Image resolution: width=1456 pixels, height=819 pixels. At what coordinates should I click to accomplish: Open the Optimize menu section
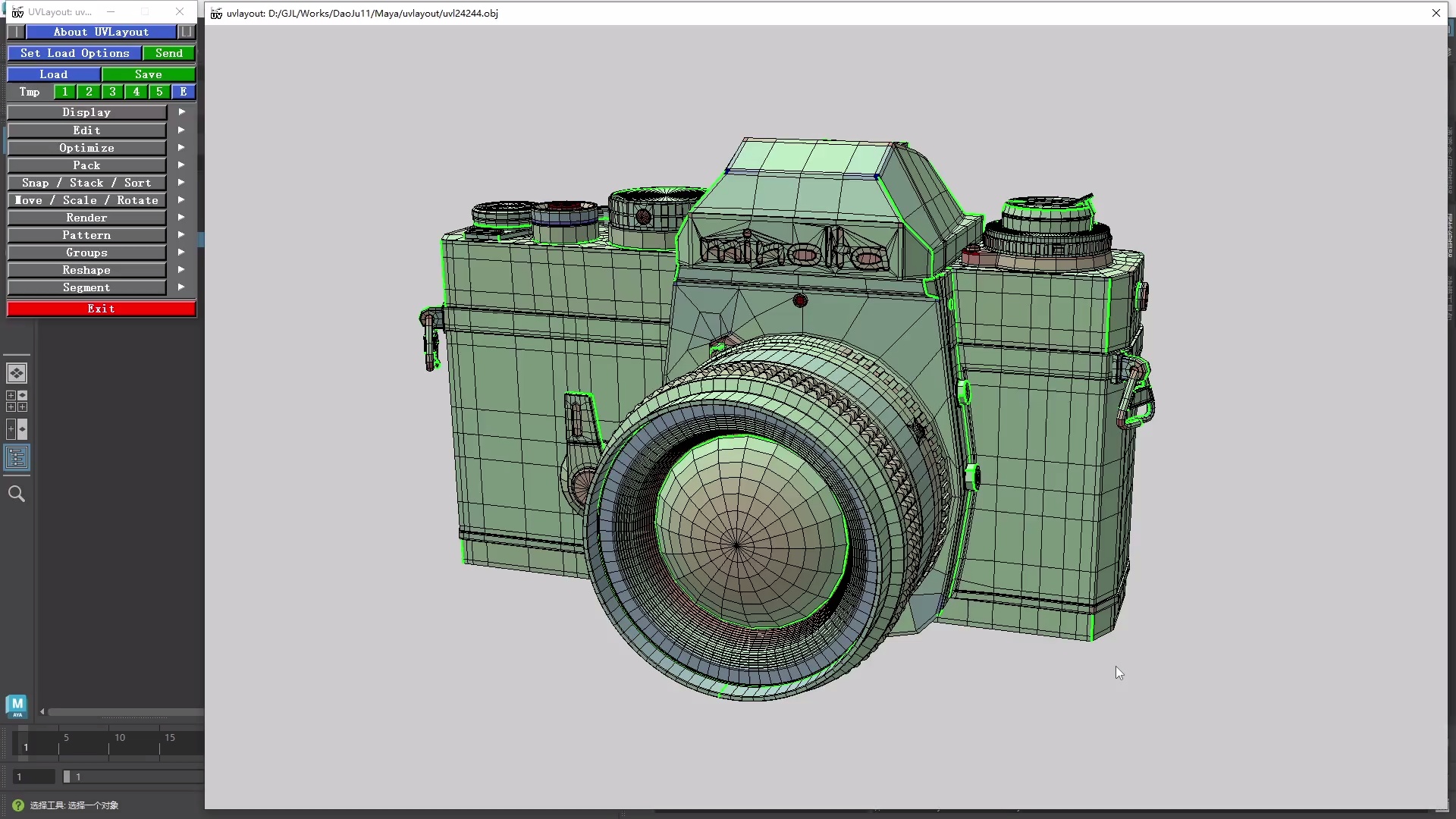(x=86, y=148)
